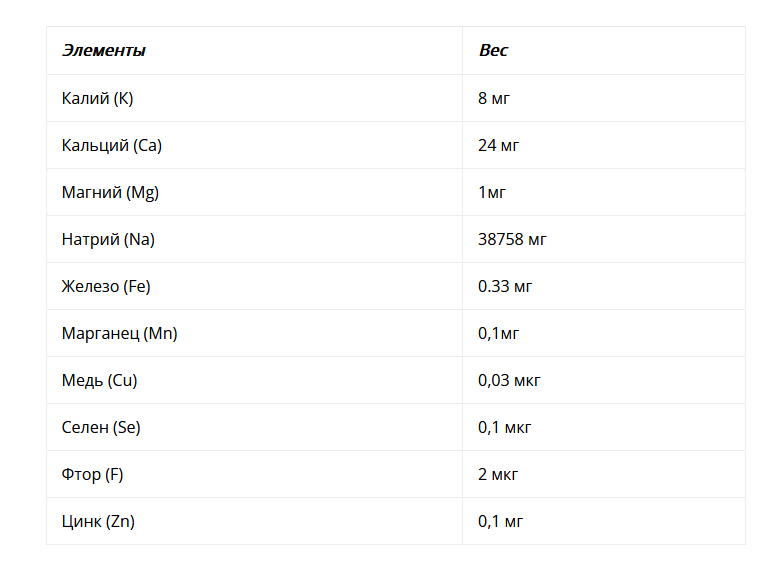776x563 pixels.
Task: Click the 24 мг value
Action: 498,145
